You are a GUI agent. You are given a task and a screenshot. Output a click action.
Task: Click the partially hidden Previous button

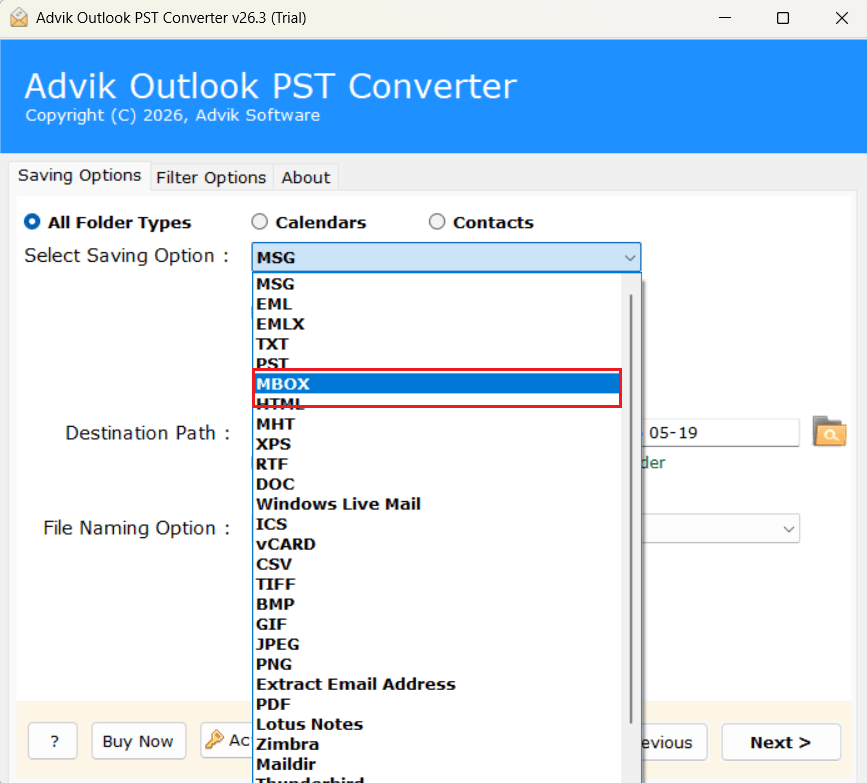click(674, 742)
